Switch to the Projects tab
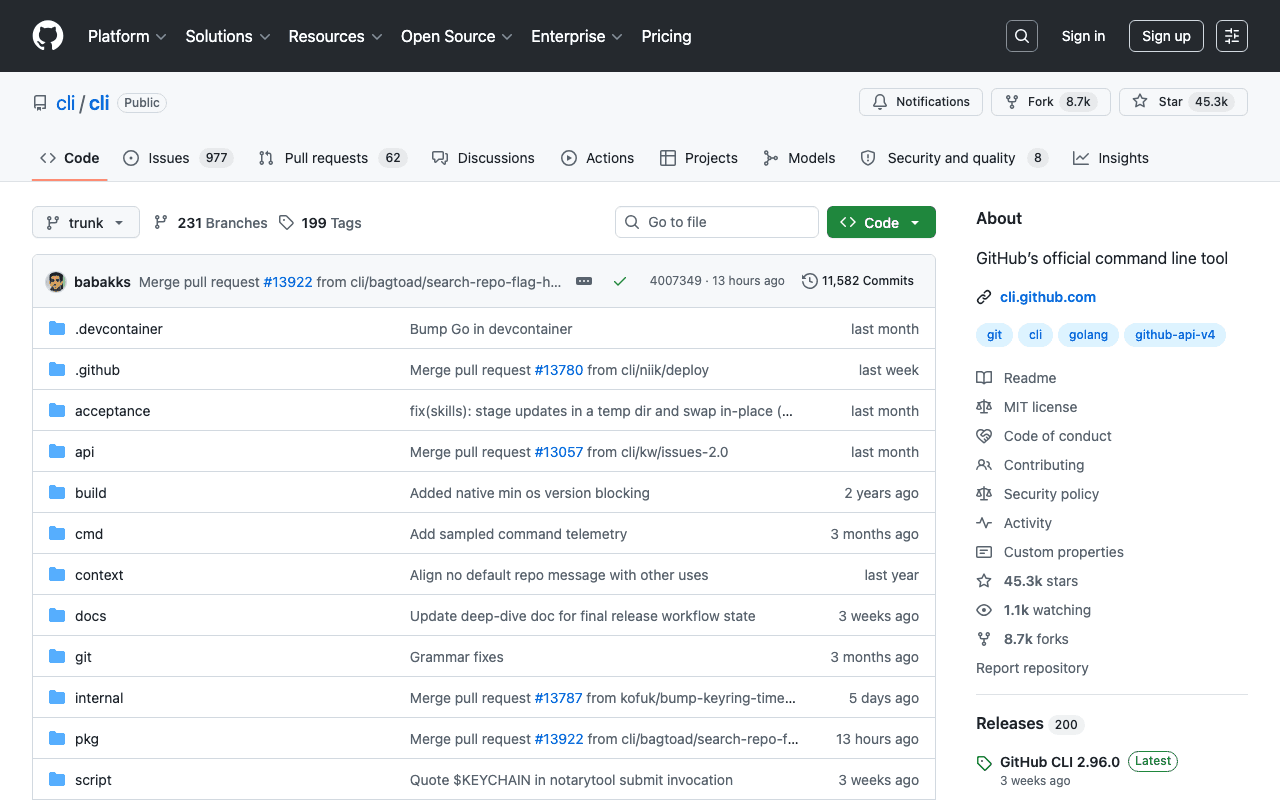Screen dimensions: 1280x800 [699, 158]
